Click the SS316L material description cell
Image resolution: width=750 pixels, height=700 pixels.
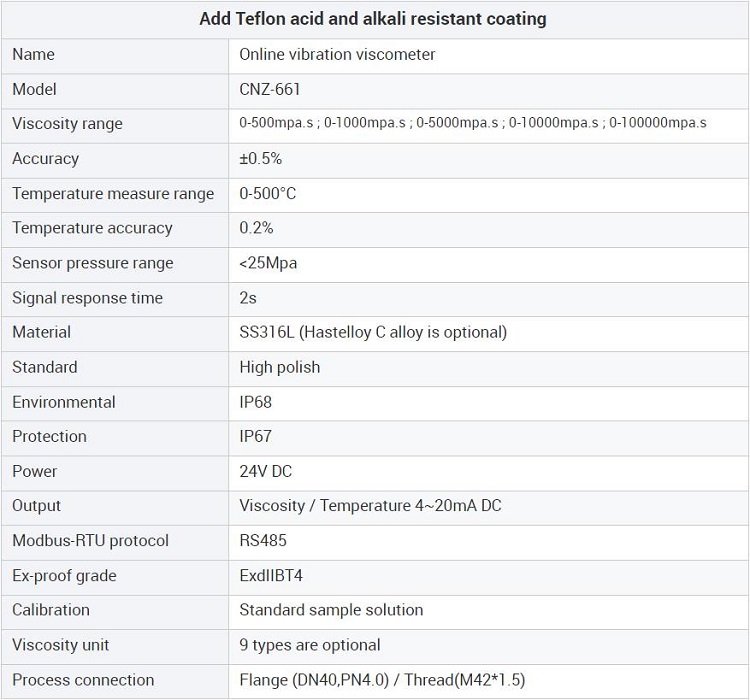pos(373,332)
